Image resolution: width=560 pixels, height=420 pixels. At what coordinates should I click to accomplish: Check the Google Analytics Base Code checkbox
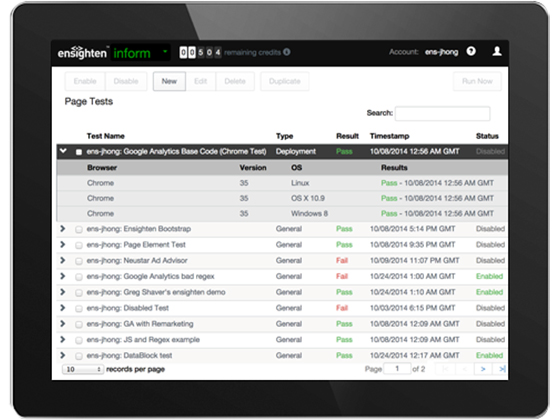point(79,152)
